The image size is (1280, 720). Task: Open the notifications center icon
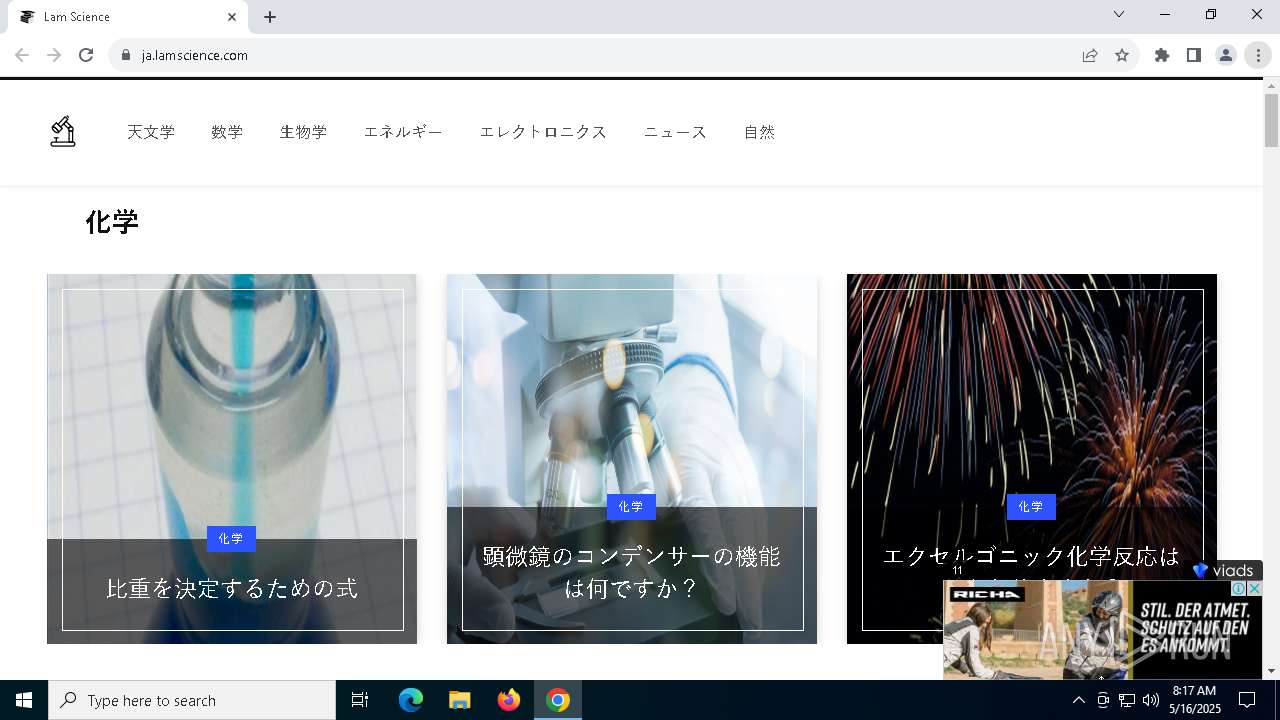point(1247,700)
